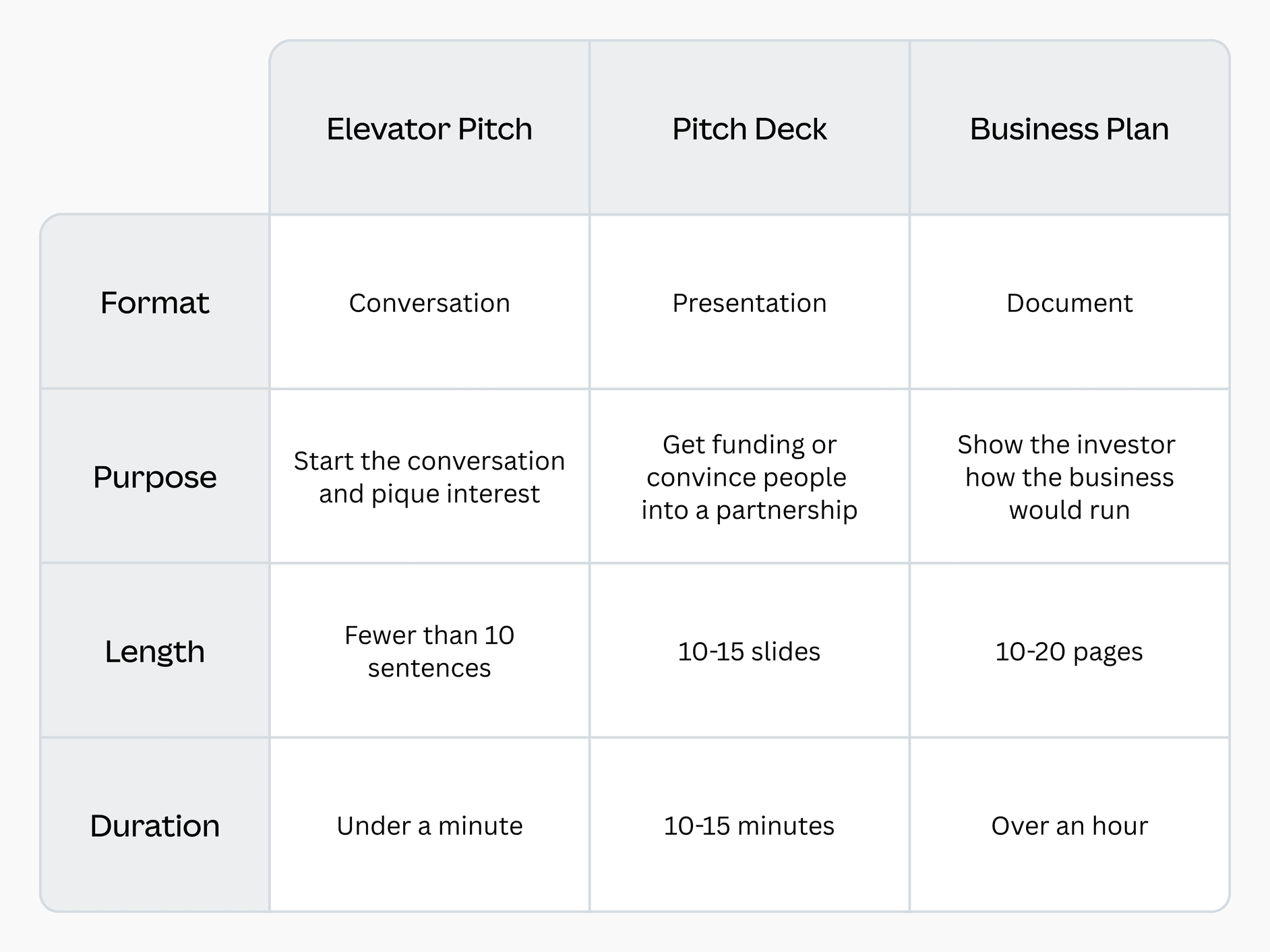Select the Length row label

154,652
